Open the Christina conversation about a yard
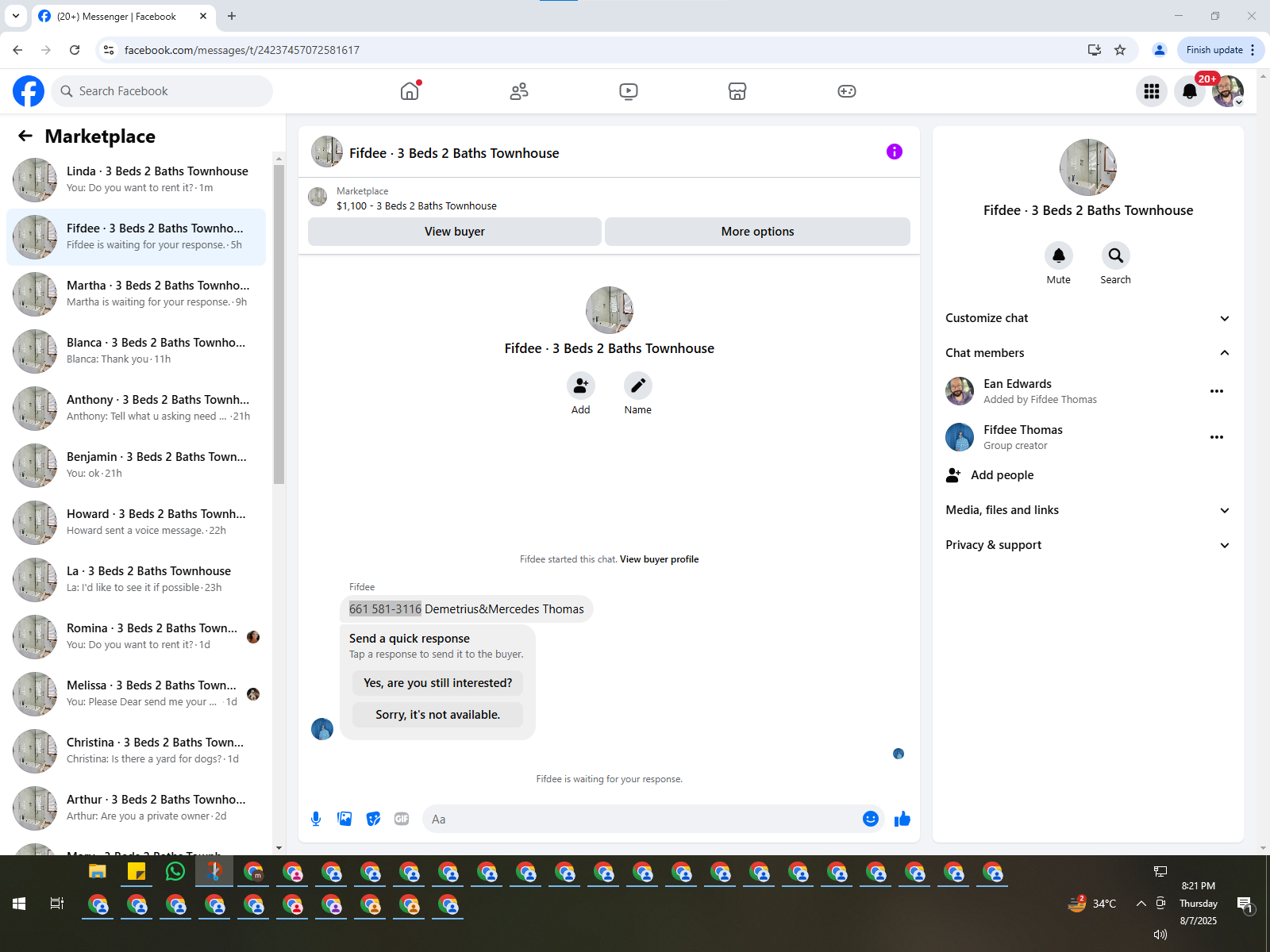The image size is (1270, 952). (137, 751)
